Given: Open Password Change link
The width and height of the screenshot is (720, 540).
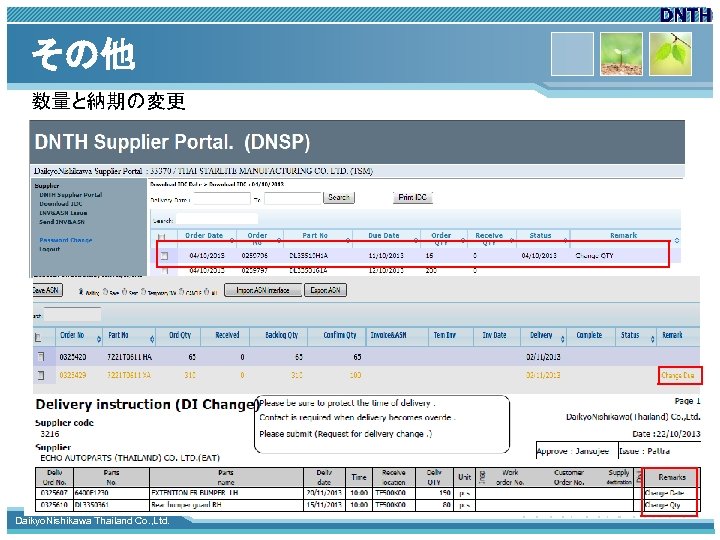Looking at the screenshot, I should pyautogui.click(x=66, y=240).
